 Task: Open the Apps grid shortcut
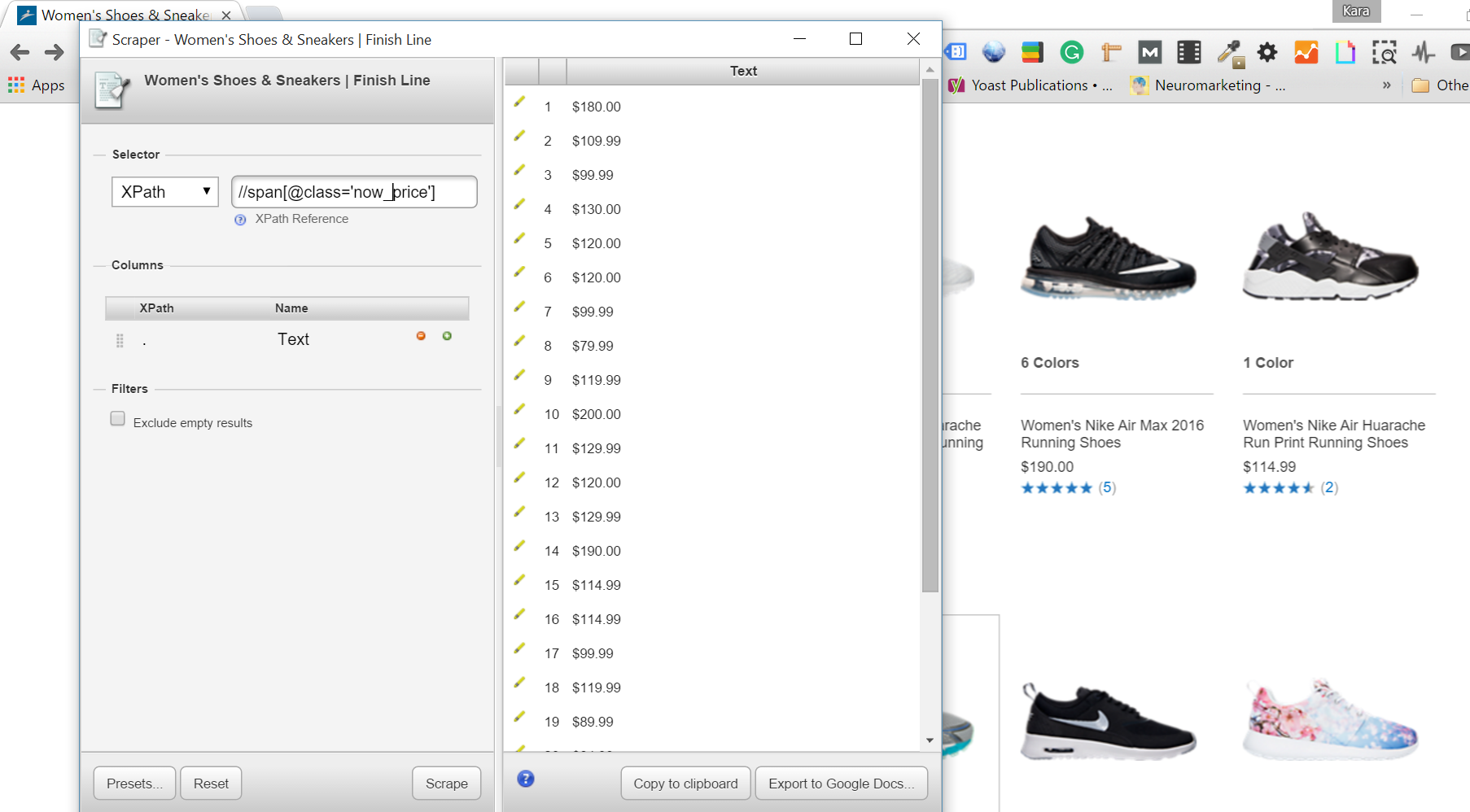coord(36,85)
